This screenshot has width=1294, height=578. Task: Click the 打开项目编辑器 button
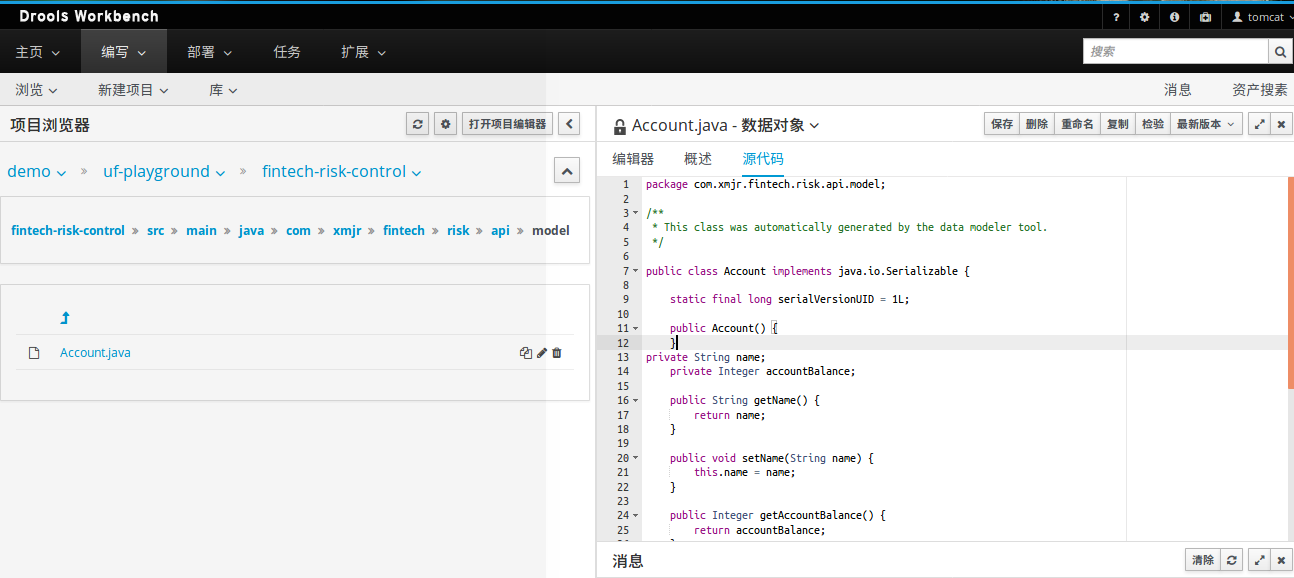coord(508,124)
